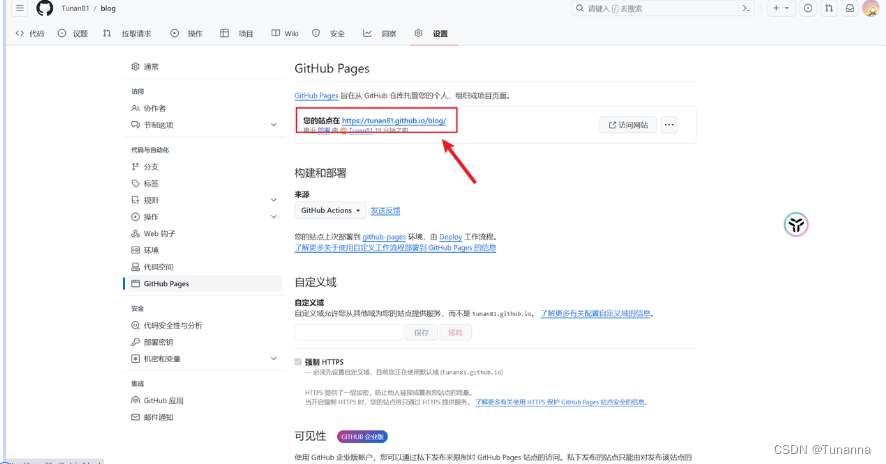
Task: Expand 机密和变量 in sidebar
Action: (x=202, y=359)
